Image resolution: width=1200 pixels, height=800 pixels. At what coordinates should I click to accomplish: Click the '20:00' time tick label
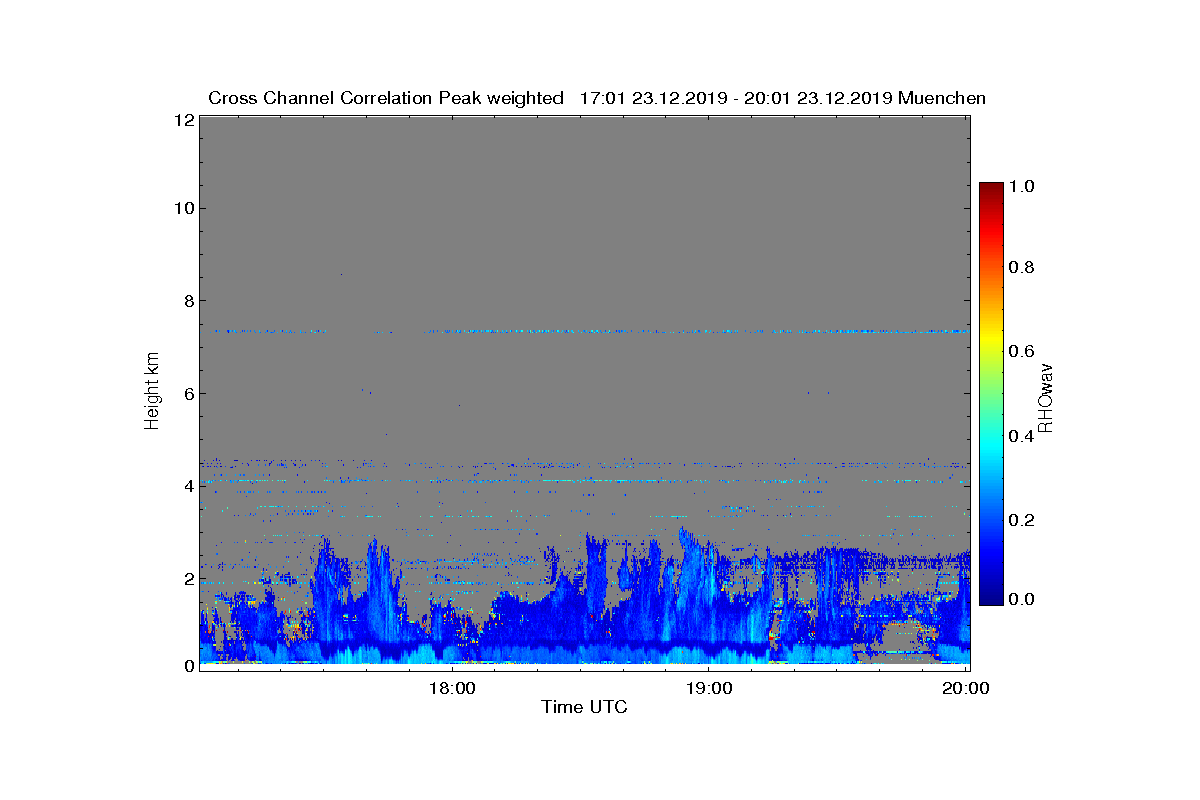(x=965, y=688)
